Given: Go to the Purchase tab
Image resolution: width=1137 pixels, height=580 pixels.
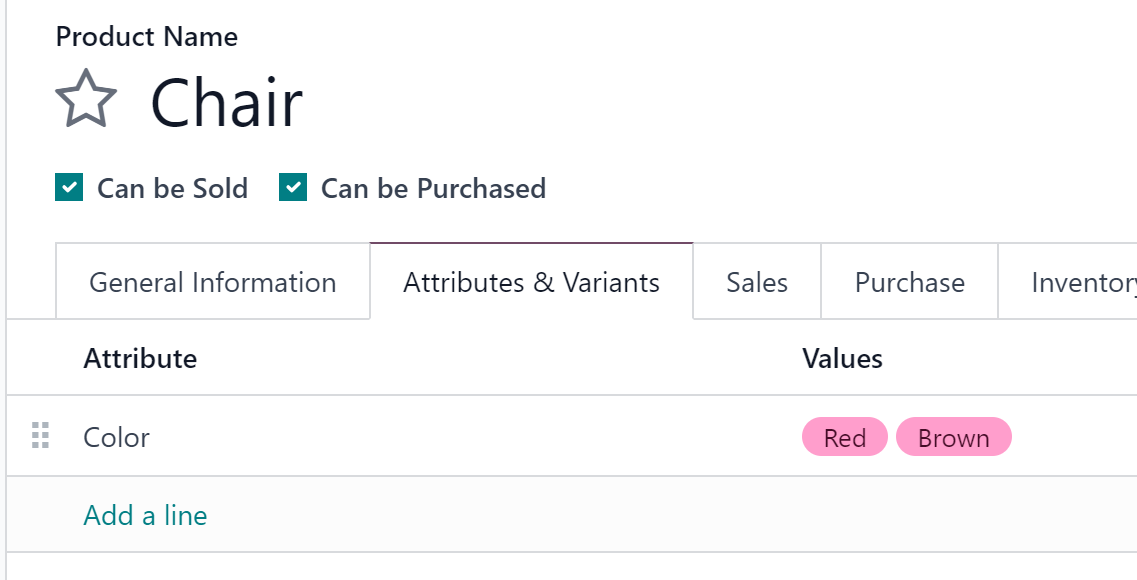Looking at the screenshot, I should (909, 281).
